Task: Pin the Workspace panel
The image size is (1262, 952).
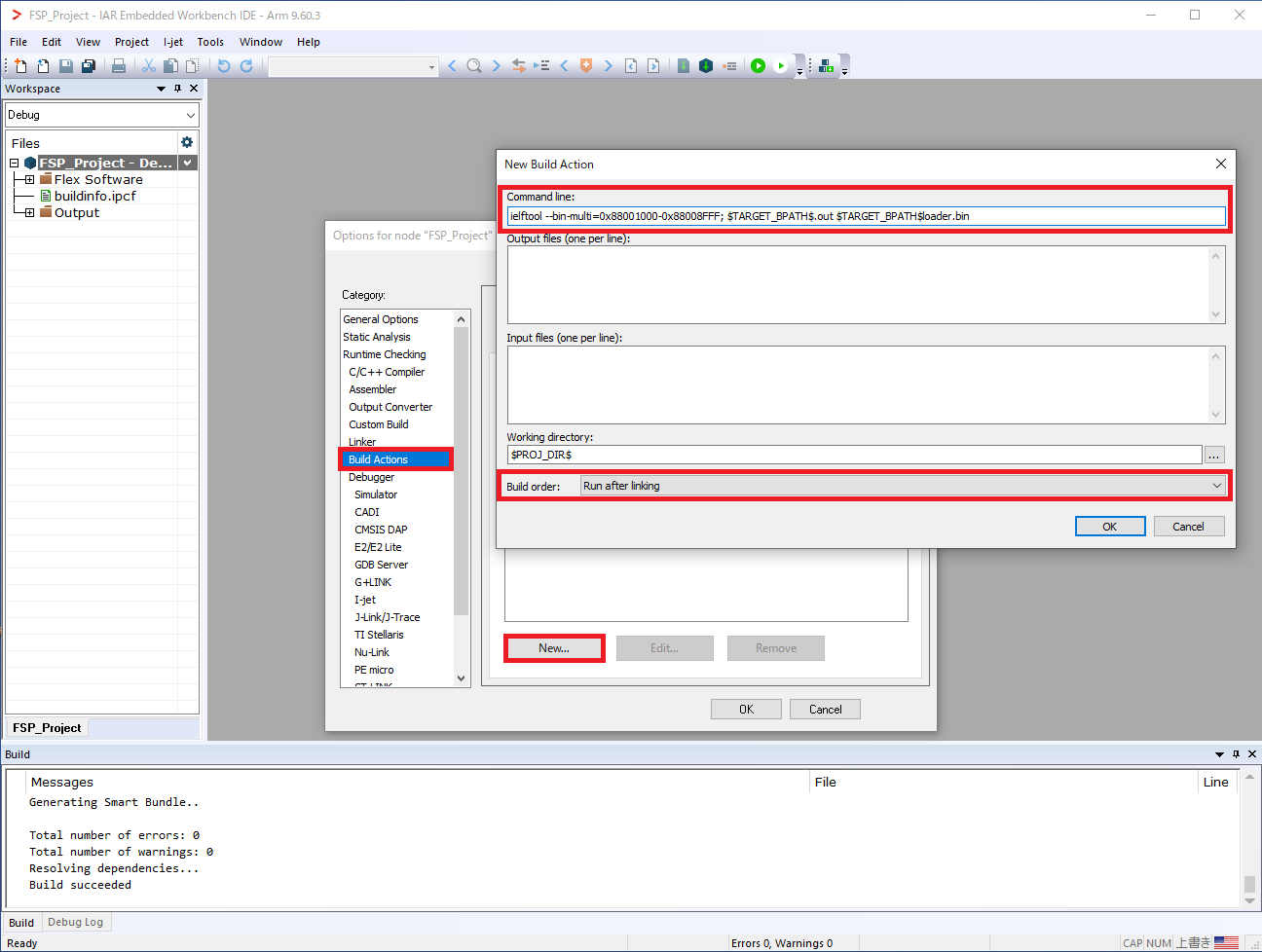Action: pos(178,88)
